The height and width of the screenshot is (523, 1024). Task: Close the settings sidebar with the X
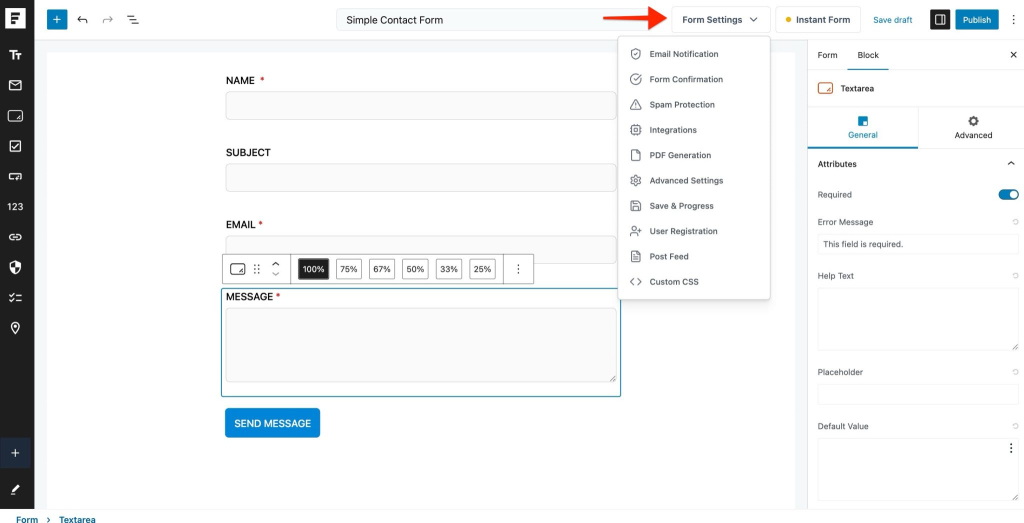(x=1013, y=55)
